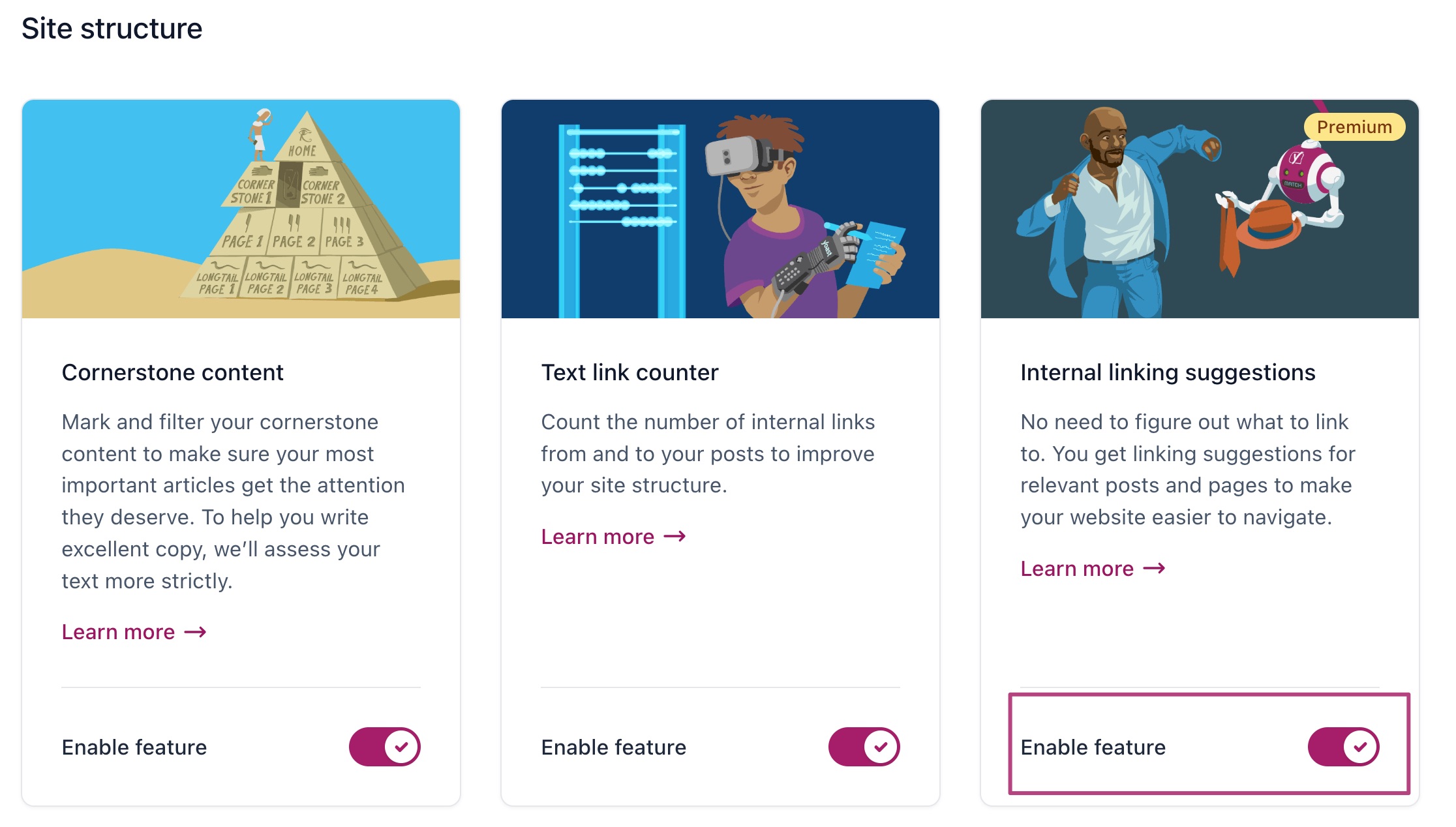Open Learn more link under Cornerstone content
1456x827 pixels.
pos(118,632)
